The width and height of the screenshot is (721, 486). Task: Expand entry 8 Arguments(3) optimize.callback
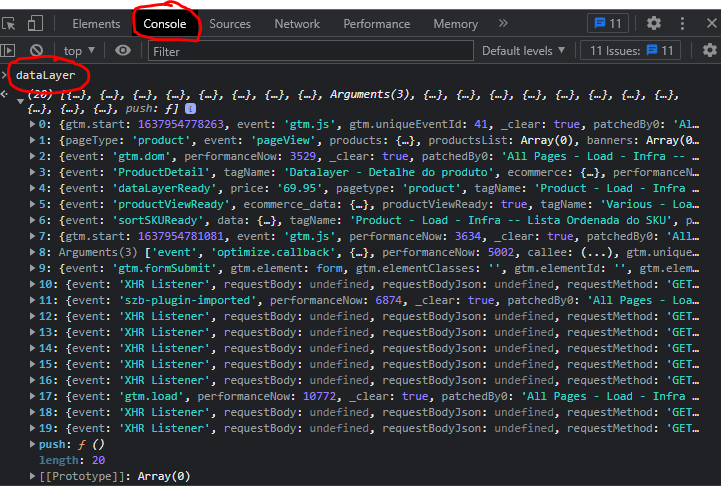click(x=32, y=252)
